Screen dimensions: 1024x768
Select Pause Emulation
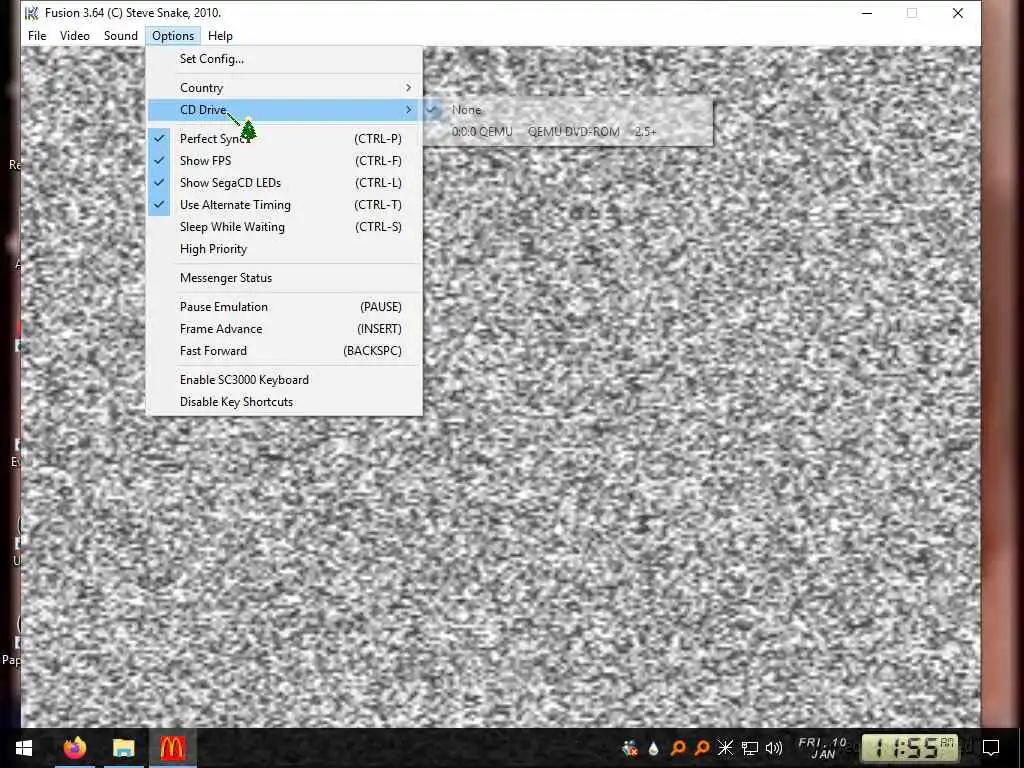(x=285, y=307)
